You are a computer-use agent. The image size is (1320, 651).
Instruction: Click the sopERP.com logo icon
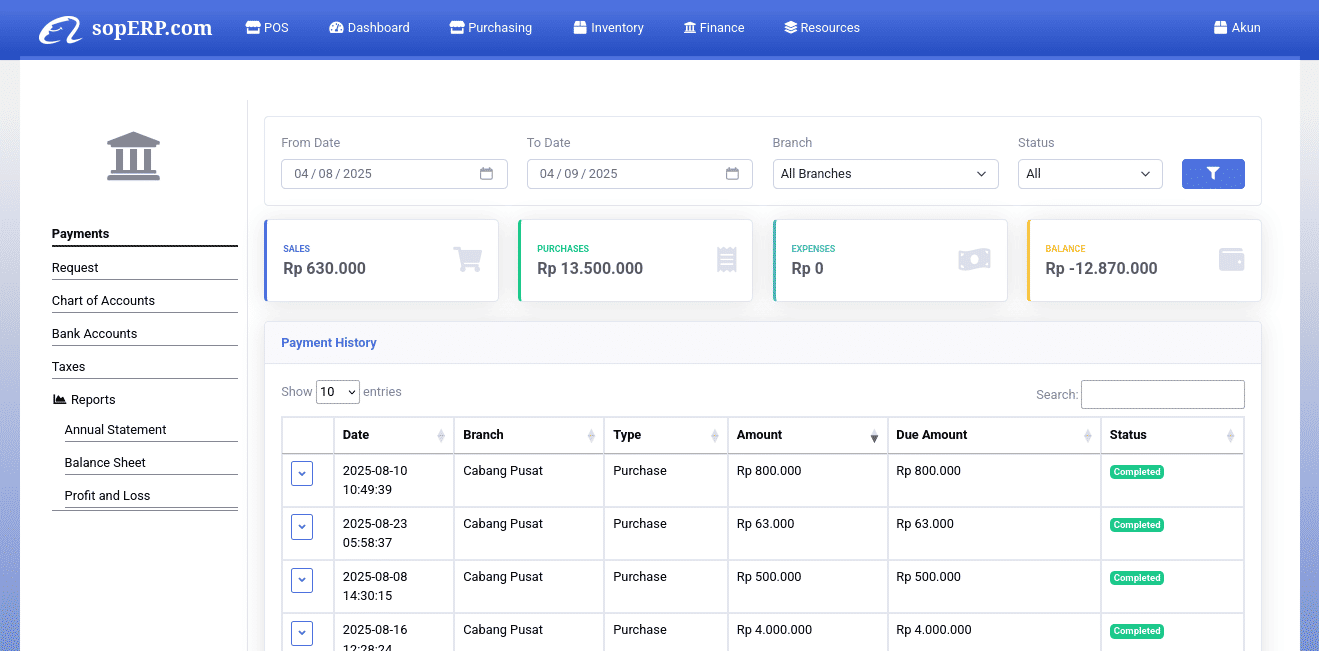click(x=60, y=29)
